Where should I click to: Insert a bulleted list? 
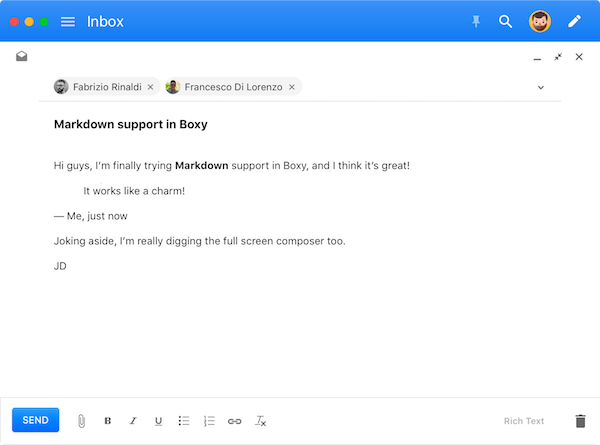[184, 421]
